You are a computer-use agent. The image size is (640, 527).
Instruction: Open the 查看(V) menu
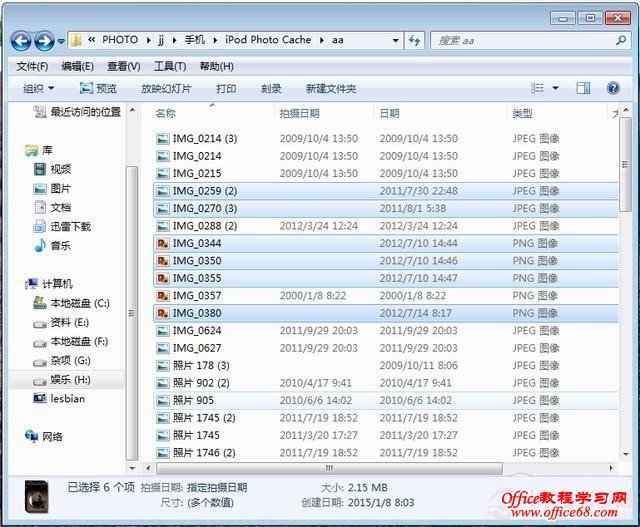(124, 66)
